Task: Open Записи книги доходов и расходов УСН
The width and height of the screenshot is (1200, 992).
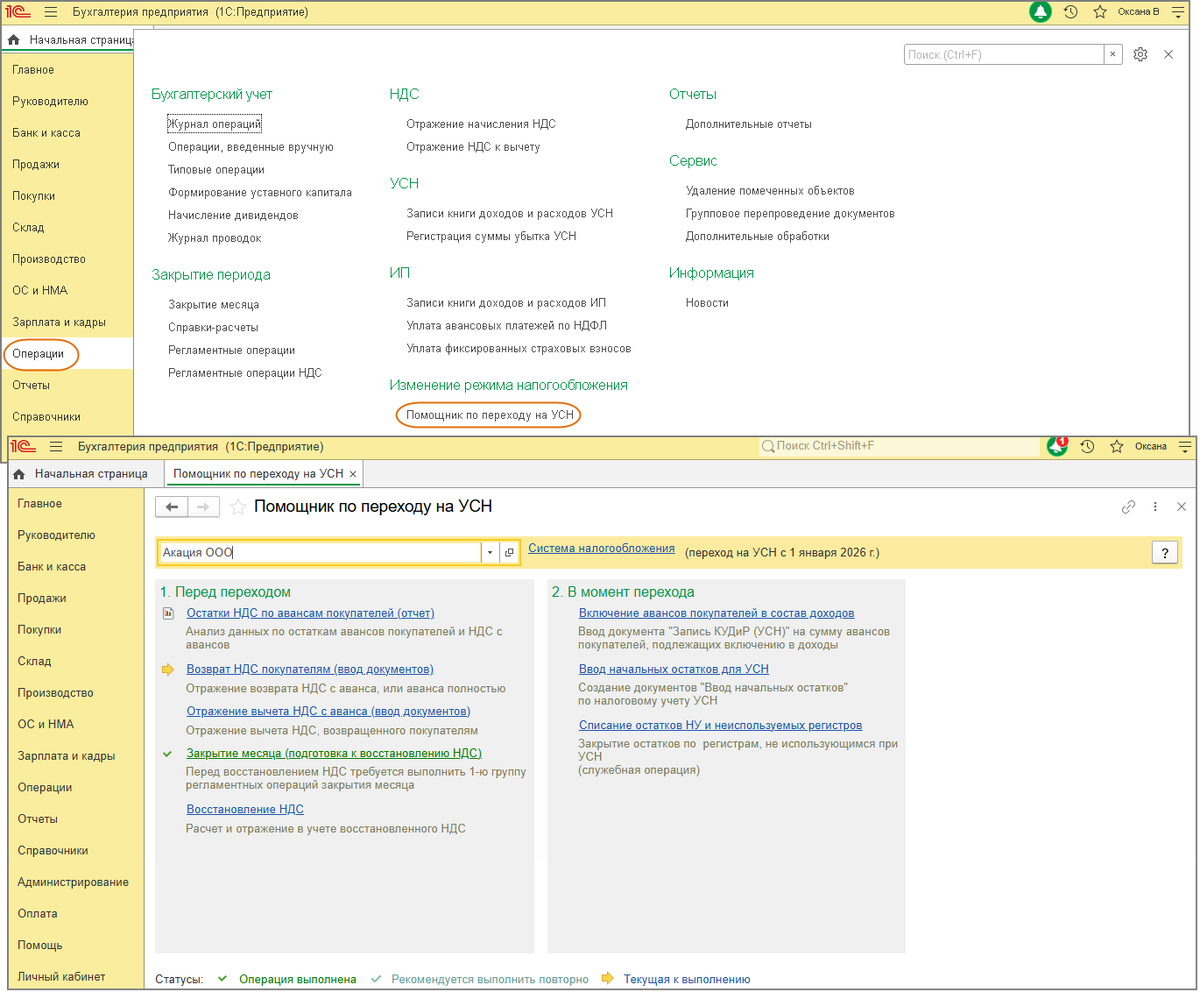Action: [x=509, y=214]
